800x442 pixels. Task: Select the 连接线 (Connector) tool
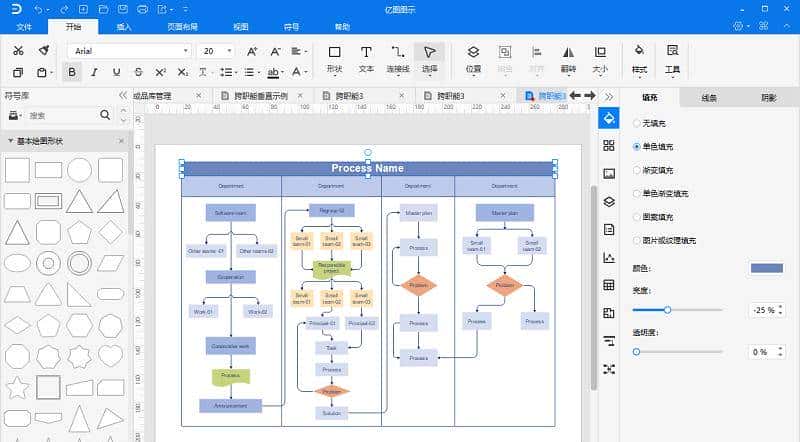pos(398,58)
